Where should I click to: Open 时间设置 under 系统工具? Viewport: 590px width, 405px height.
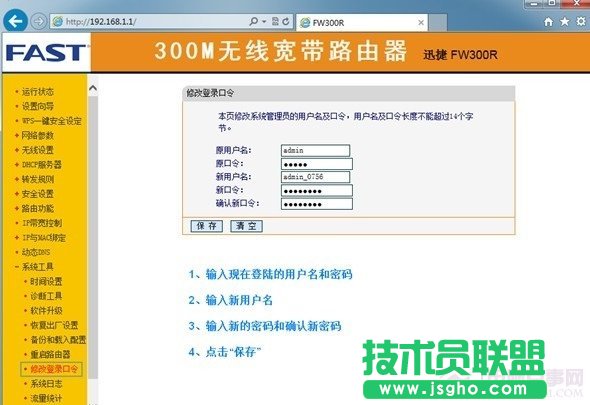[46, 282]
